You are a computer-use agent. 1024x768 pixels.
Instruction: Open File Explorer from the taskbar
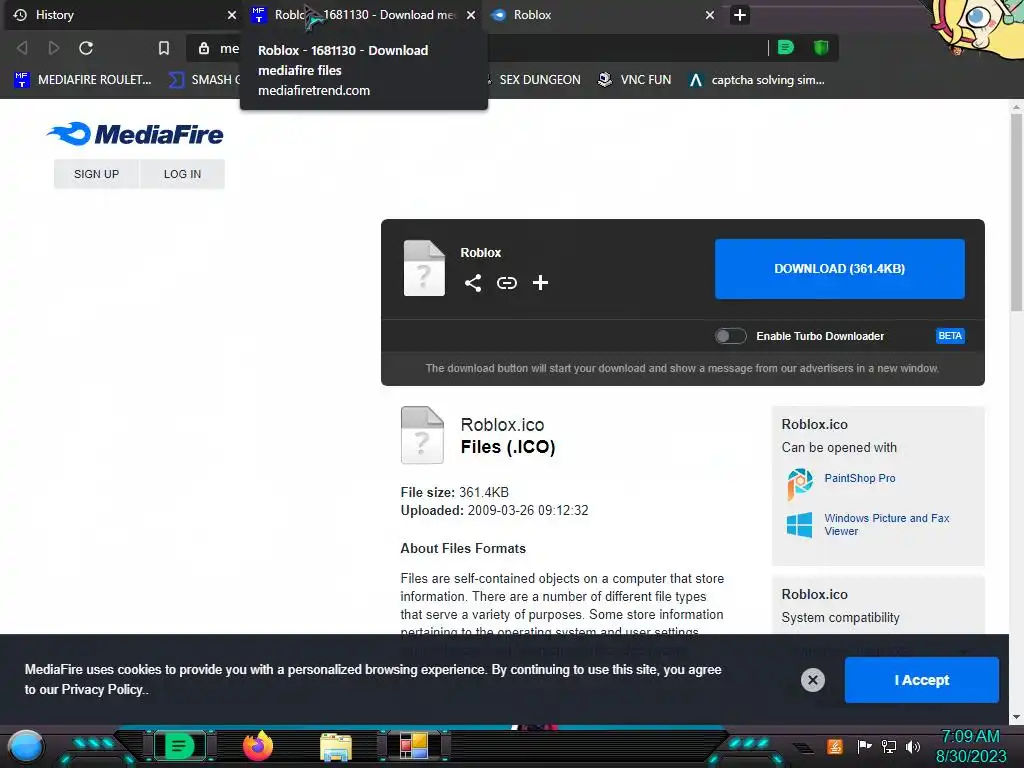[x=336, y=747]
